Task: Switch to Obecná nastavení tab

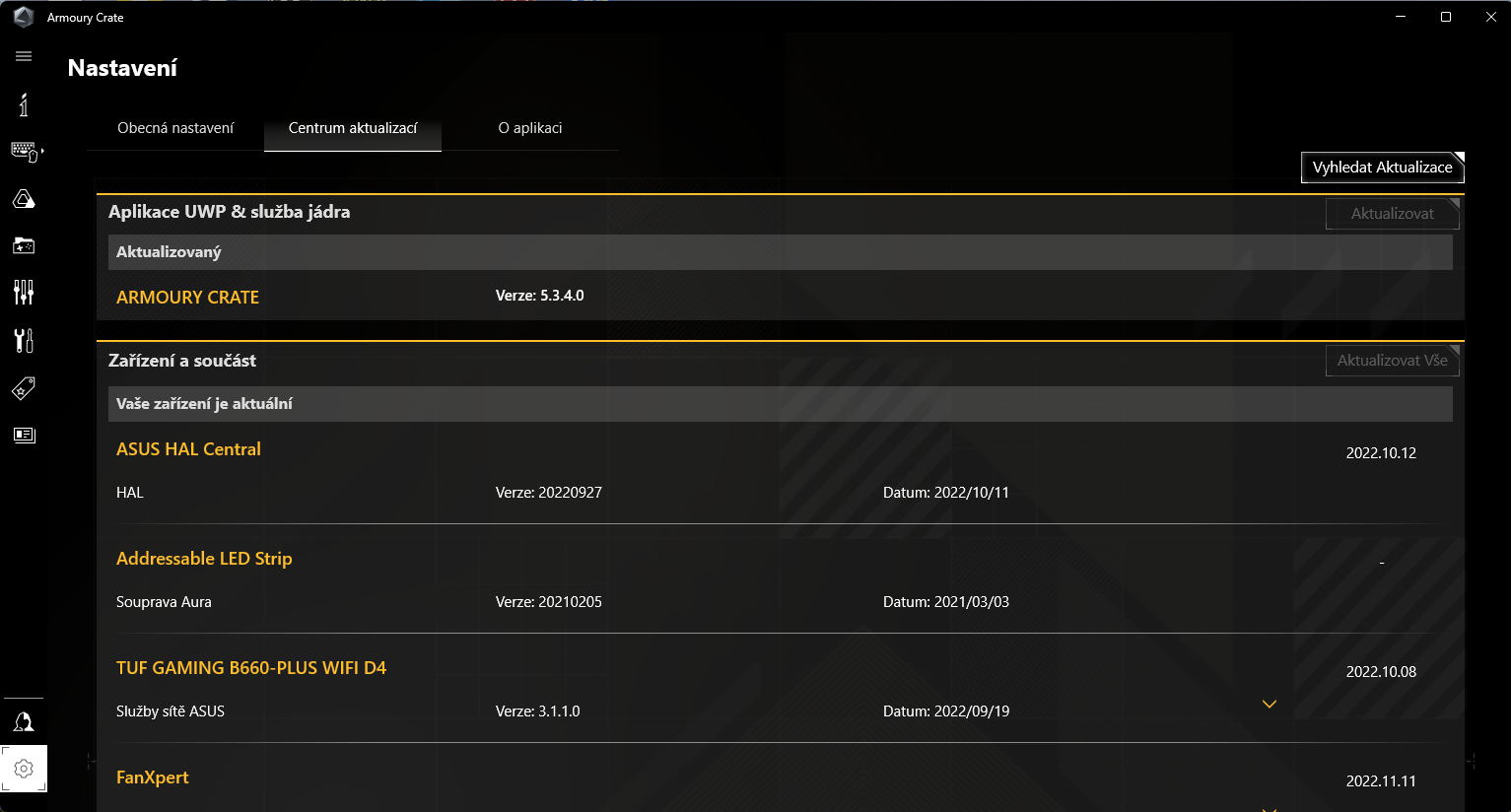Action: pos(175,128)
